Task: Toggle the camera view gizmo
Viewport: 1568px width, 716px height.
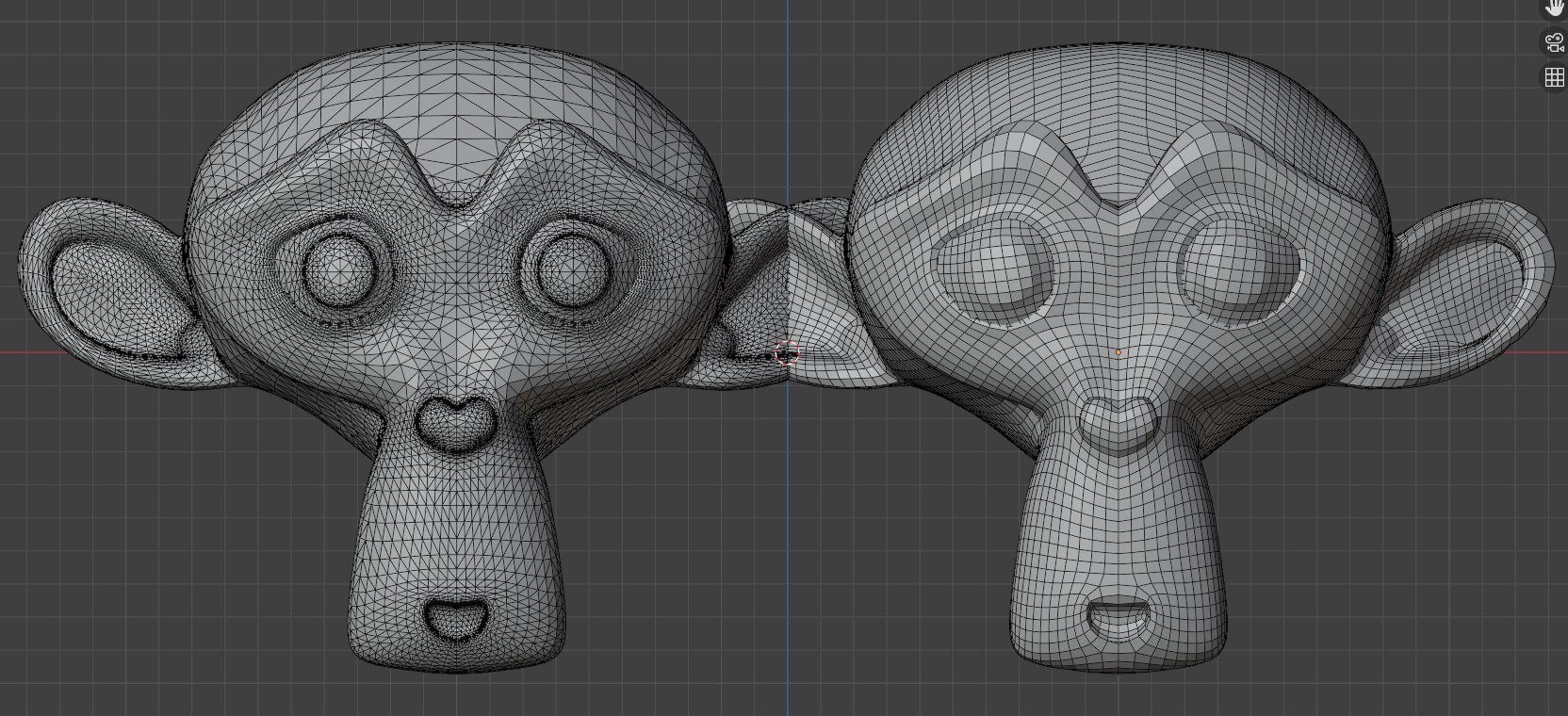Action: click(x=1555, y=42)
